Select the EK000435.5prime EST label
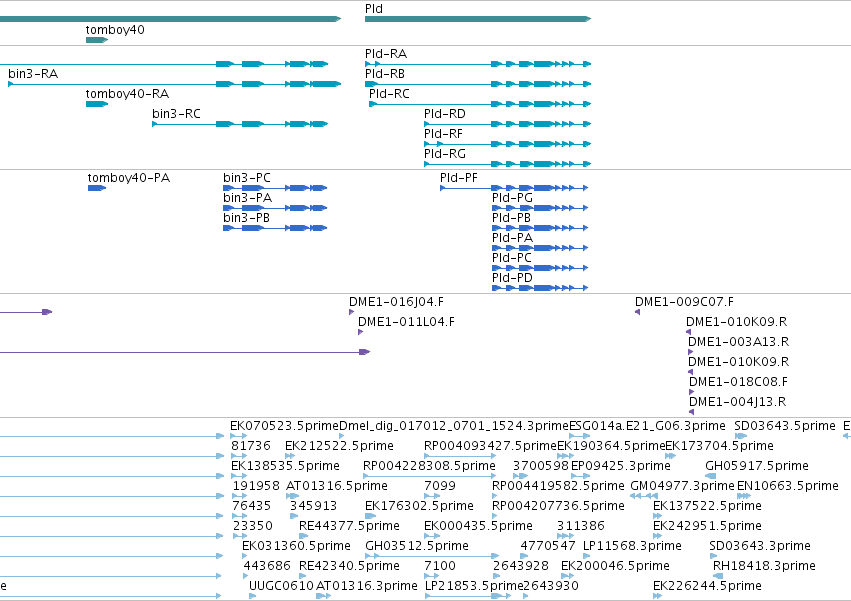Viewport: 851px width, 601px height. pyautogui.click(x=479, y=527)
